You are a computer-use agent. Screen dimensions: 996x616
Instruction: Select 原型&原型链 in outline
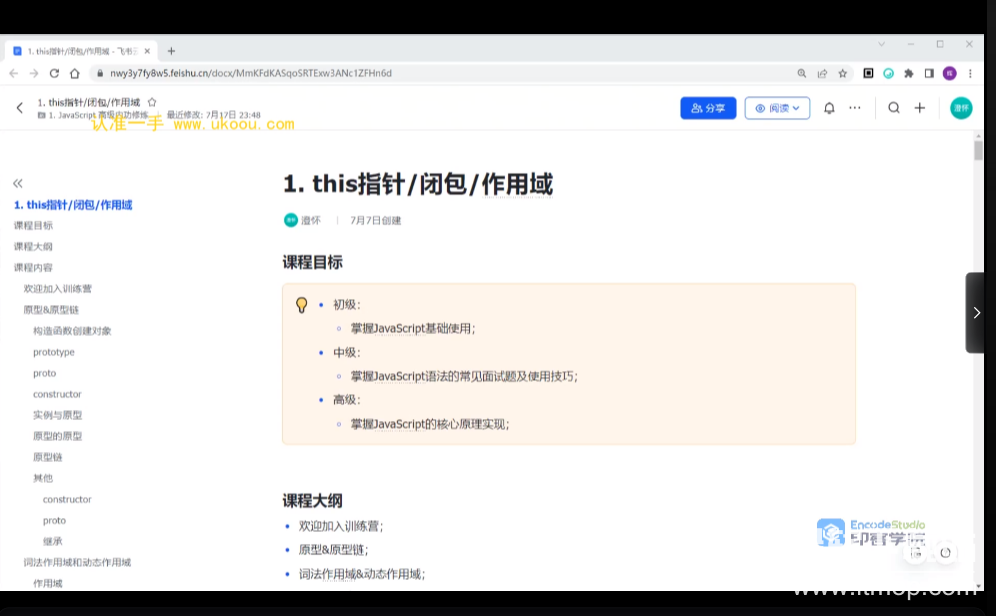pyautogui.click(x=51, y=310)
